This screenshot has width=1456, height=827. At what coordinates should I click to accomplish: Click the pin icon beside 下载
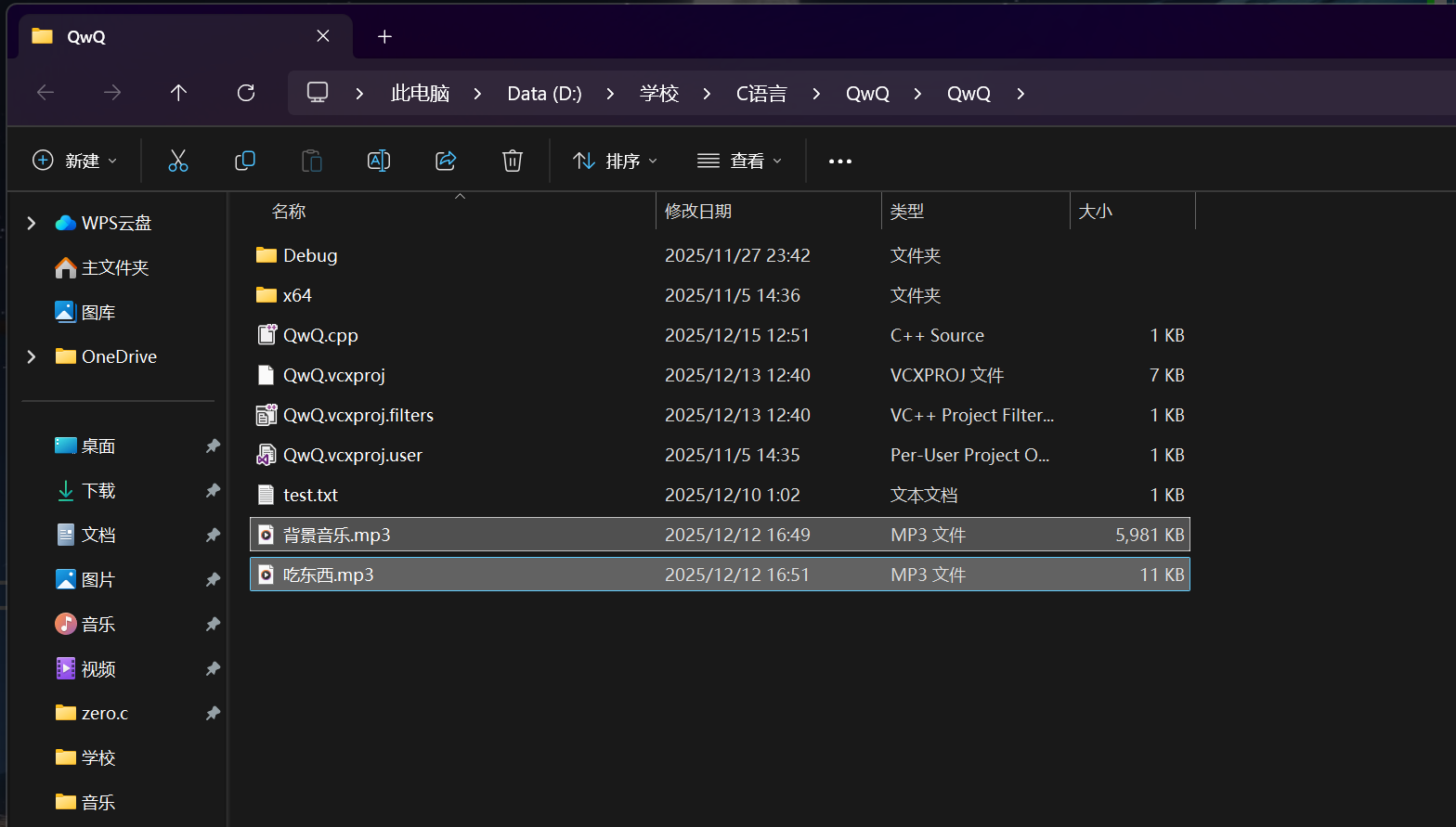[x=213, y=491]
